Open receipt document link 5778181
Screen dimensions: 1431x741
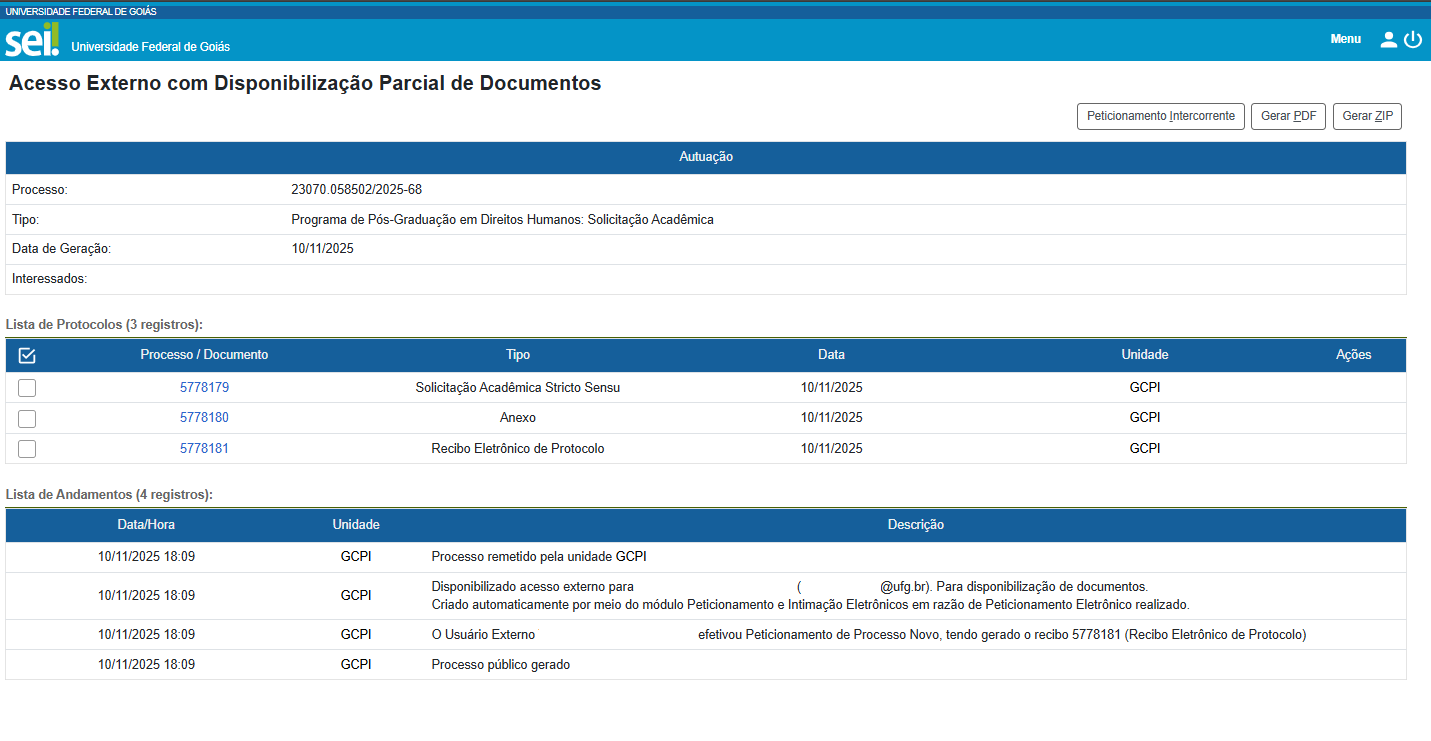[204, 448]
